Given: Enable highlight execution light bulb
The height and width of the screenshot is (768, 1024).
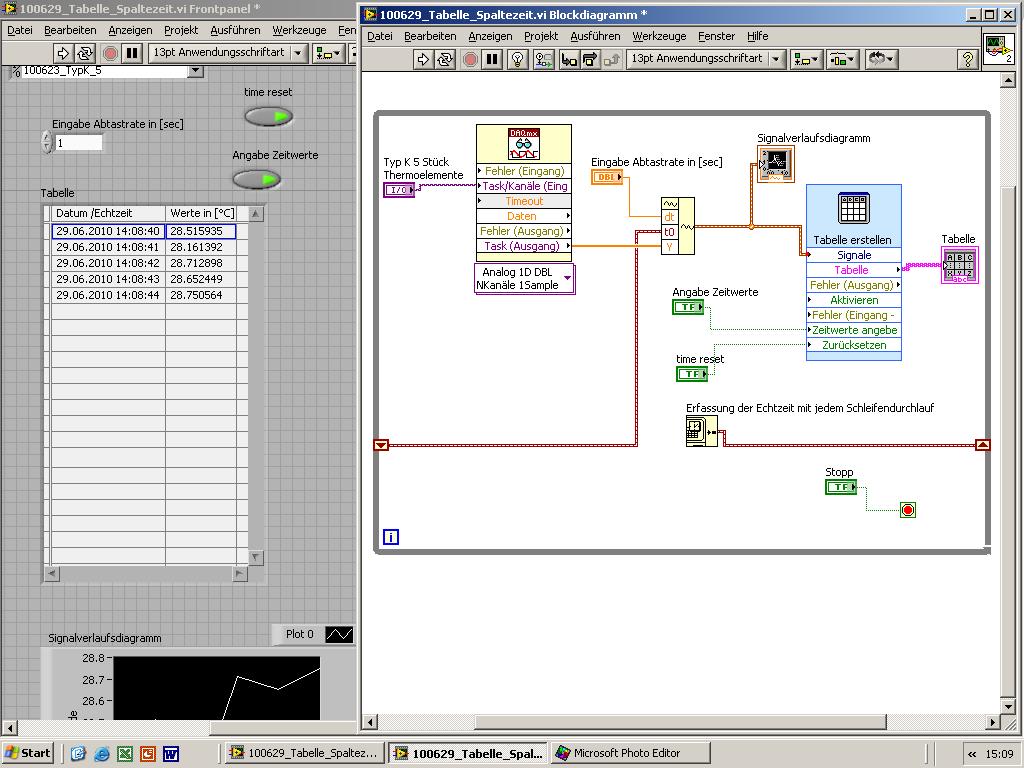Looking at the screenshot, I should [x=517, y=60].
